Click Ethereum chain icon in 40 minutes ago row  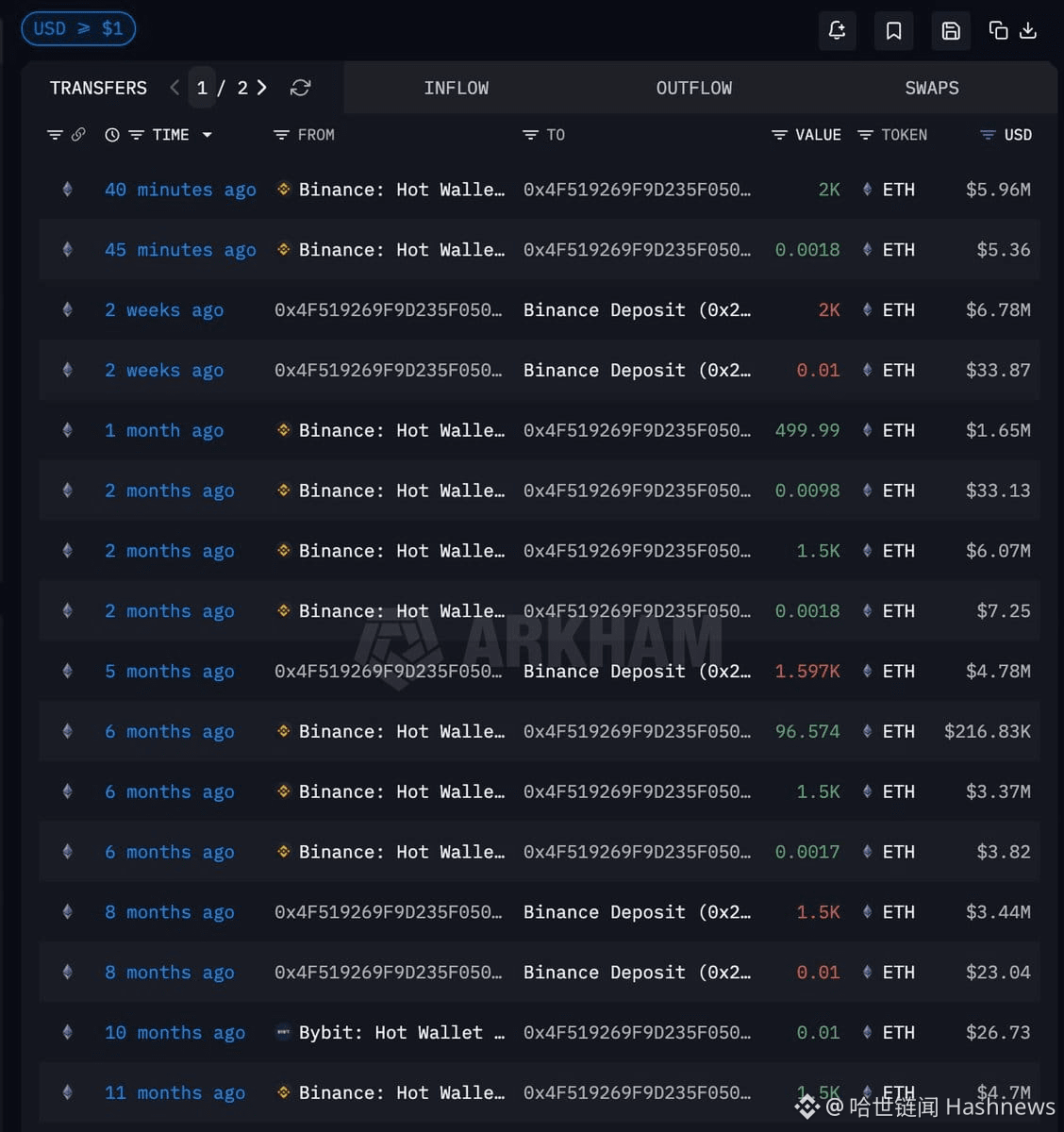(67, 190)
